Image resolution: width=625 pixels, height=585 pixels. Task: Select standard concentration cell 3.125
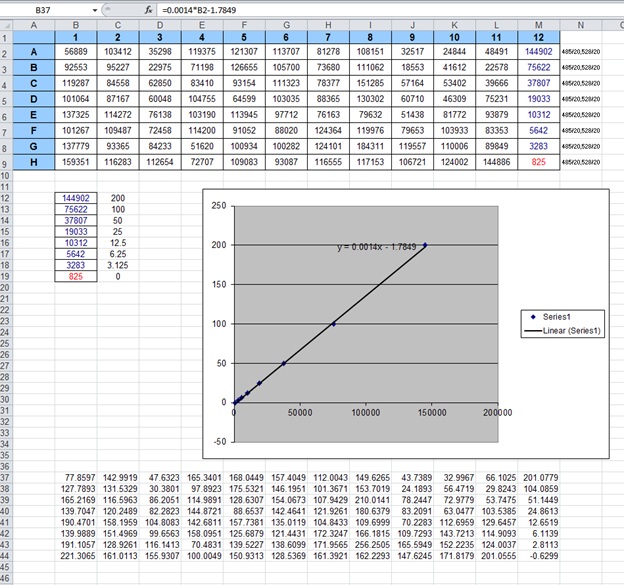(118, 265)
